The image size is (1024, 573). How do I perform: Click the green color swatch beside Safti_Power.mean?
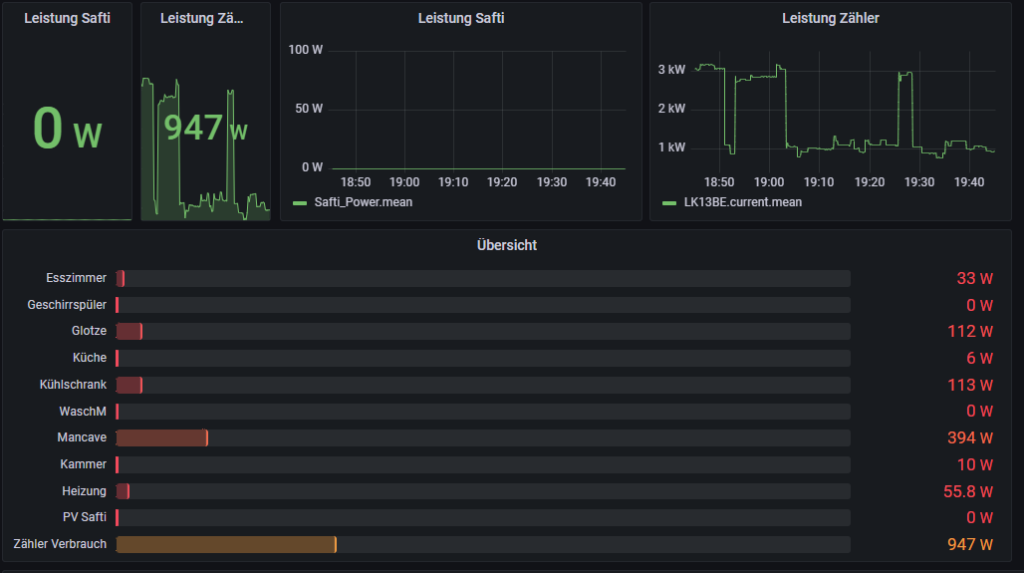[x=299, y=203]
